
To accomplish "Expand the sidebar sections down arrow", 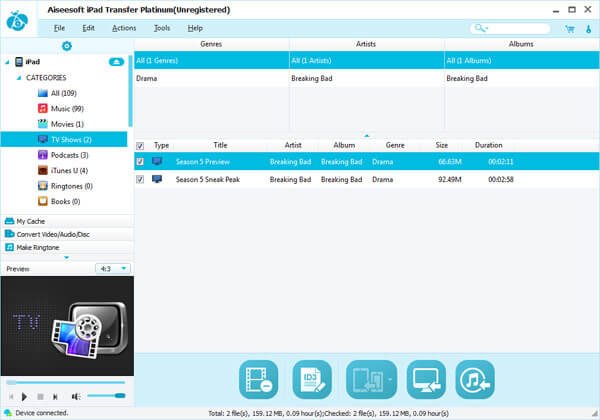I will pos(67,257).
